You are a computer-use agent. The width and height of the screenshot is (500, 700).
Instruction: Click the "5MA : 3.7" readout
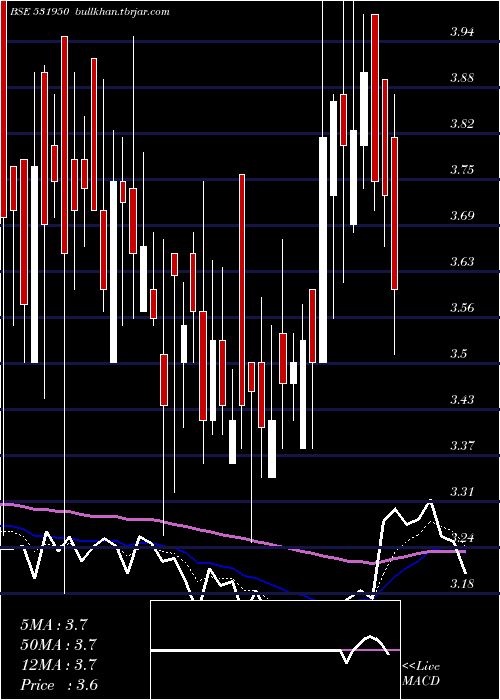tap(53, 625)
